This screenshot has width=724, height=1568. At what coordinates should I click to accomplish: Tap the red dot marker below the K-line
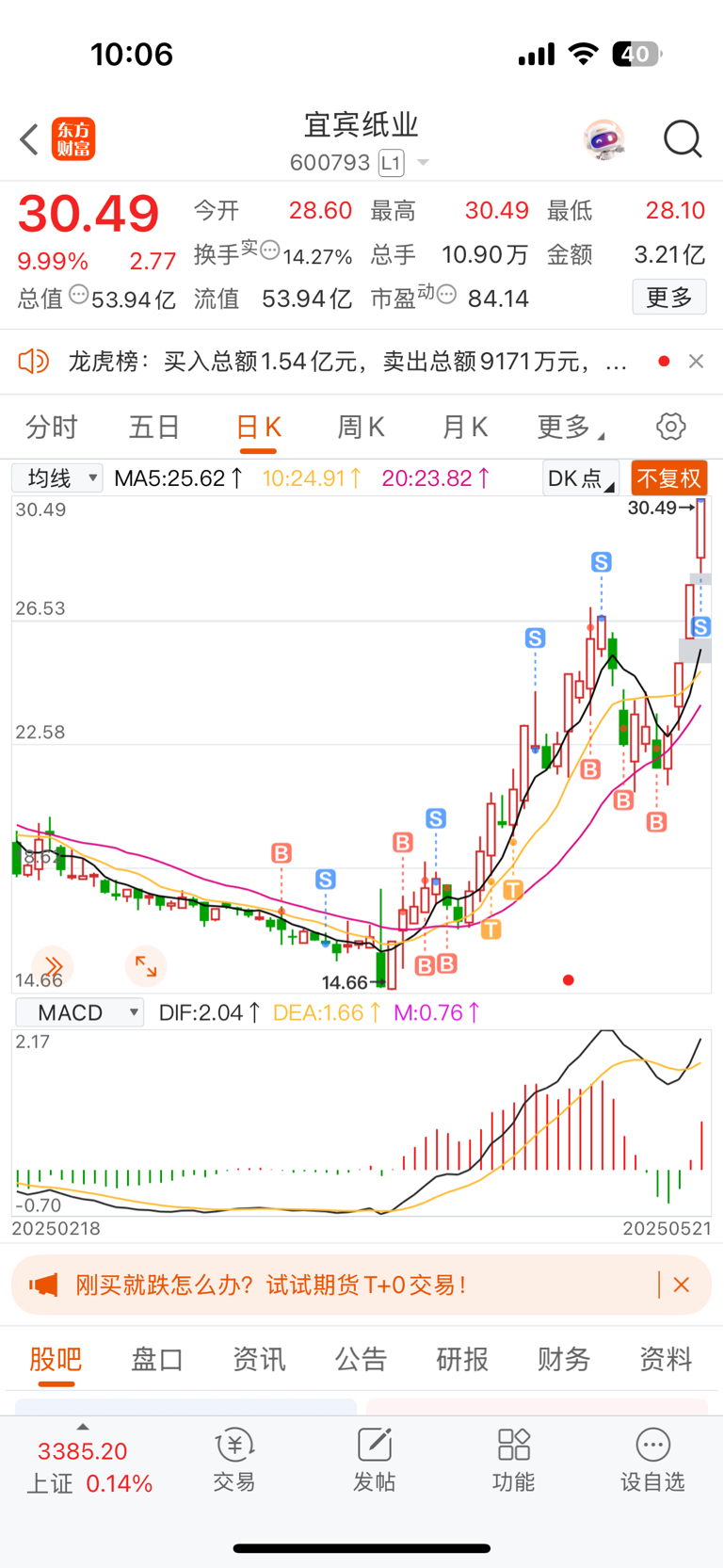coord(568,980)
